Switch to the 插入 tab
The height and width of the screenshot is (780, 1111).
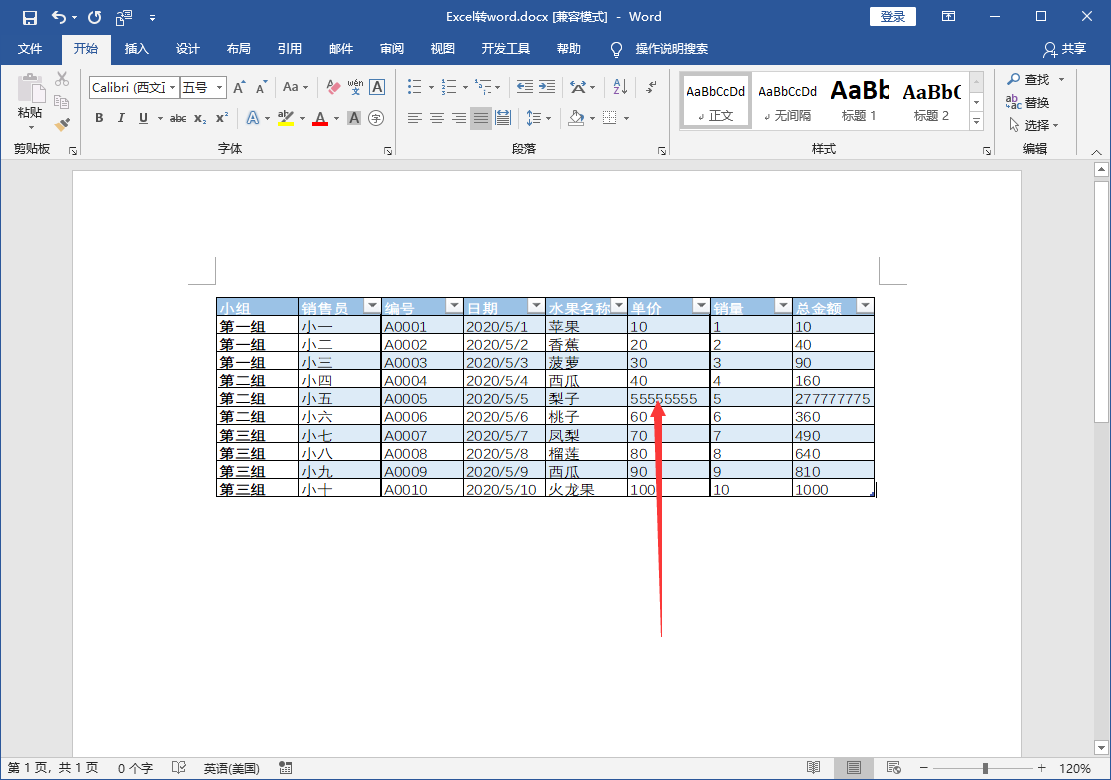137,49
